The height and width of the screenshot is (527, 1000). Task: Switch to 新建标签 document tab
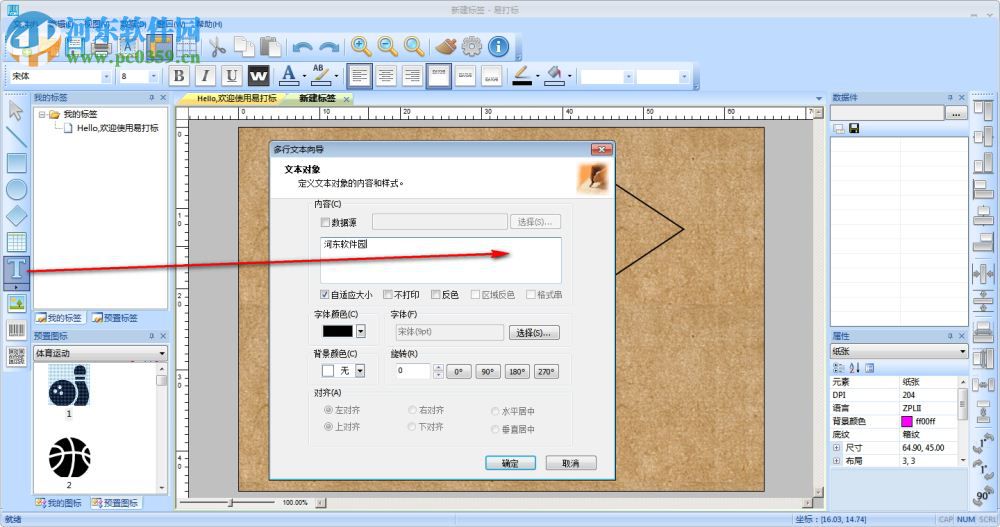coord(318,98)
